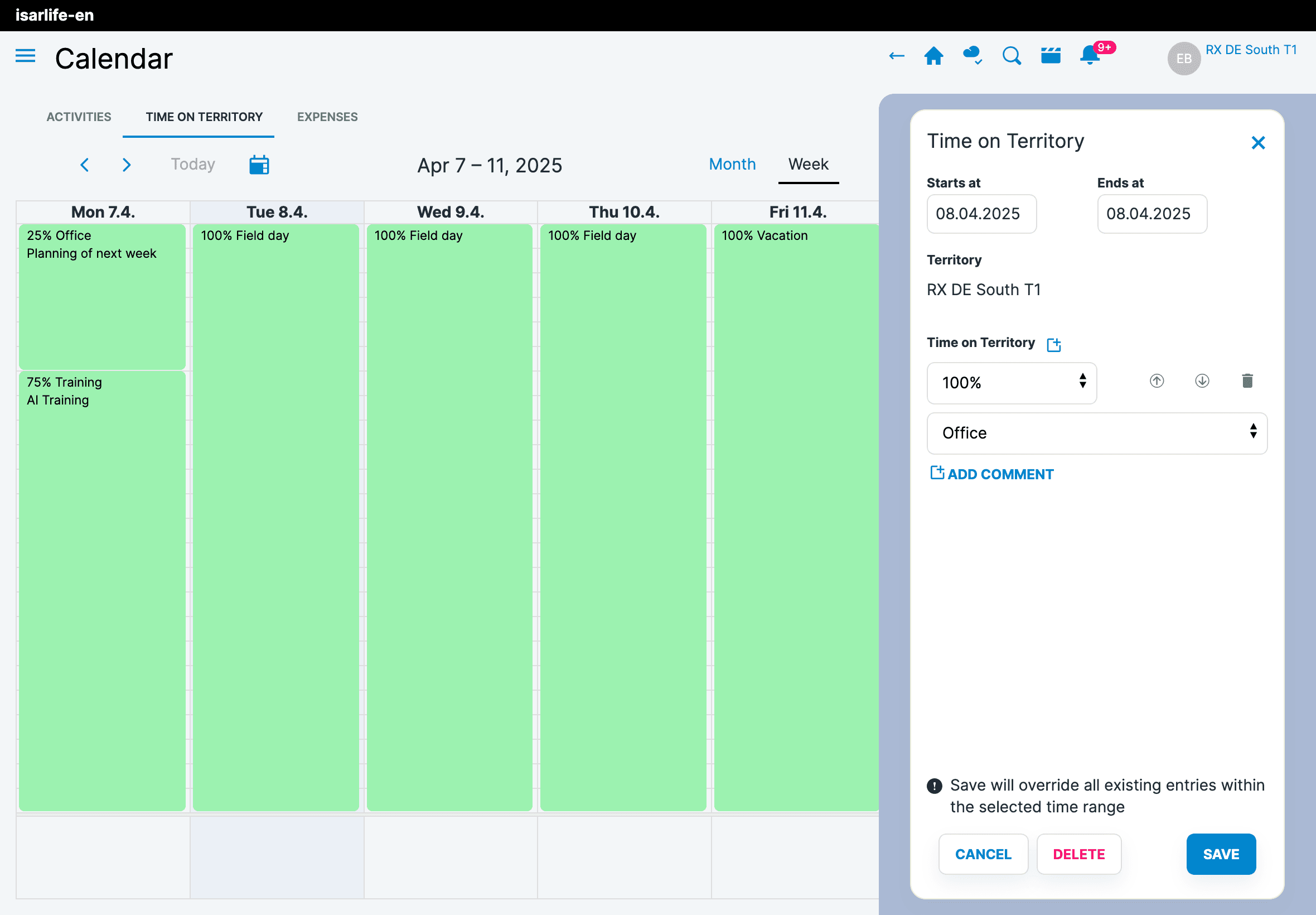Open the hamburger navigation menu
Screen dimensions: 1316x915
click(25, 56)
